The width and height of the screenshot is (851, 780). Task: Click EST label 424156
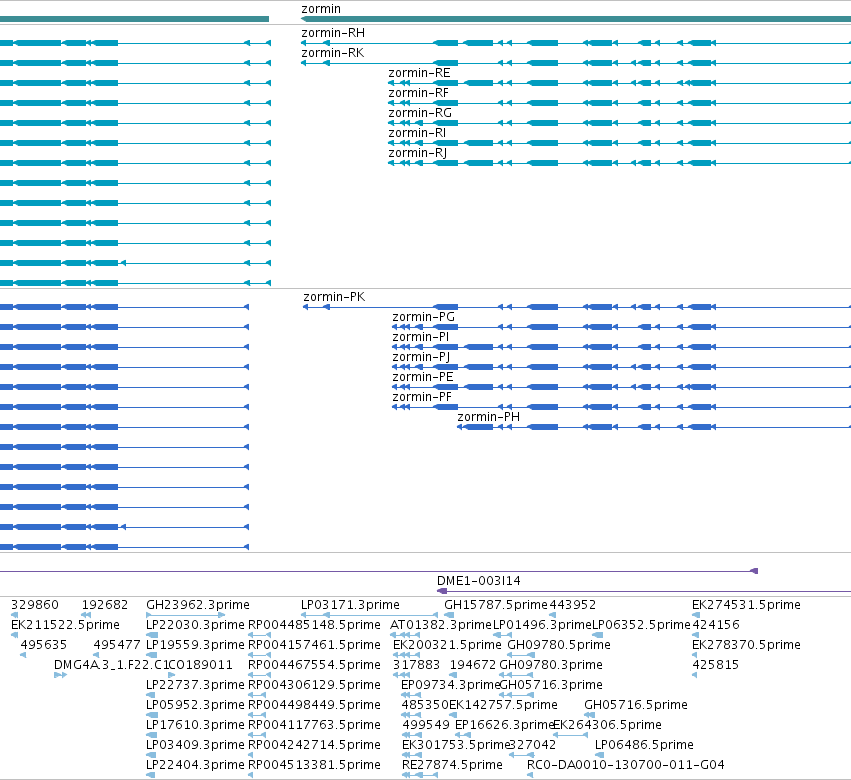pyautogui.click(x=716, y=625)
